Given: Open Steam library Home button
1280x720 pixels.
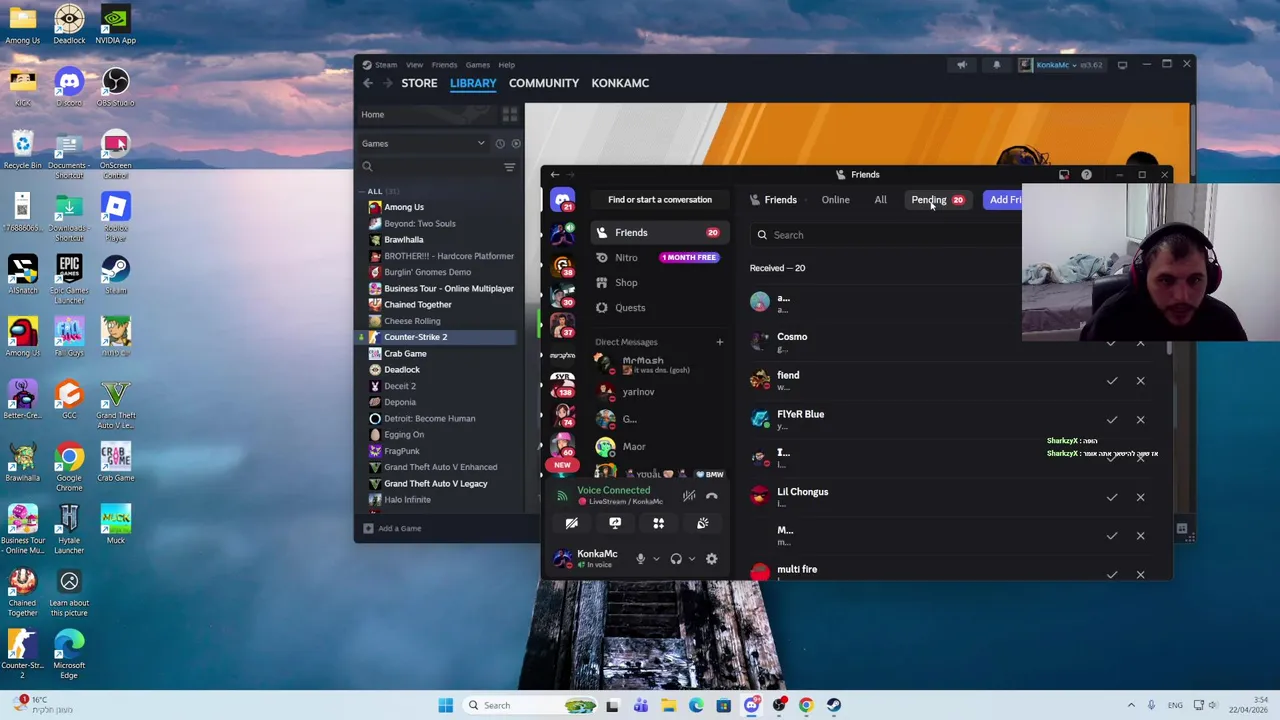Looking at the screenshot, I should coord(427,115).
